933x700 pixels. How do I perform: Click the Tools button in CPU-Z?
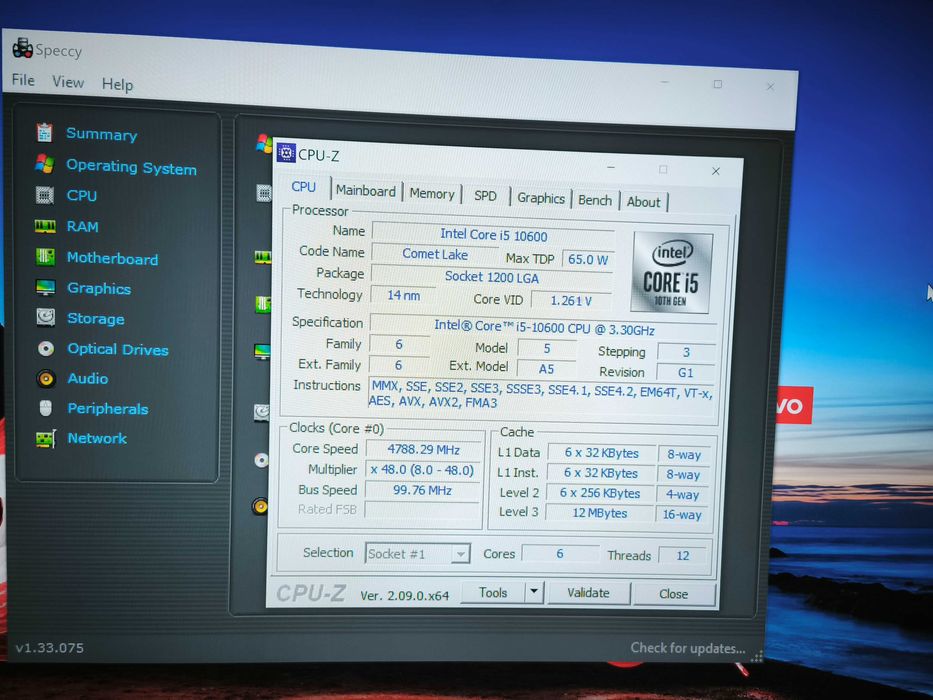coord(493,593)
